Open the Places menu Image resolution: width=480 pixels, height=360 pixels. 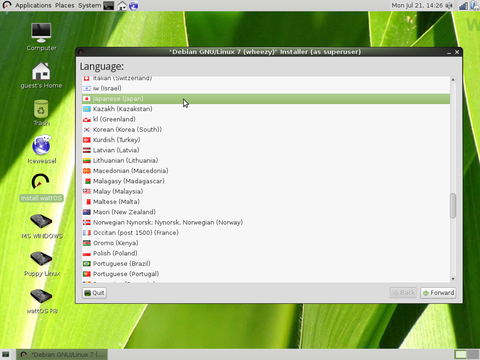click(65, 6)
